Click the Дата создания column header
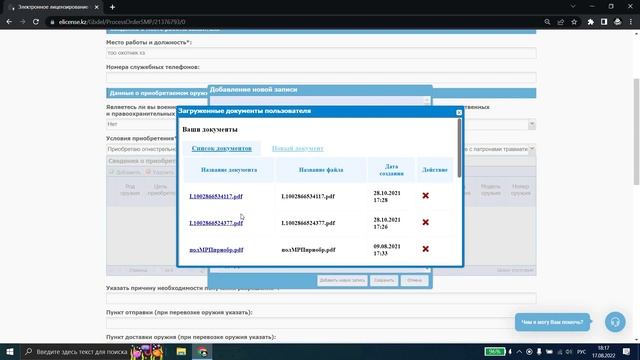This screenshot has width=640, height=360. tap(391, 170)
